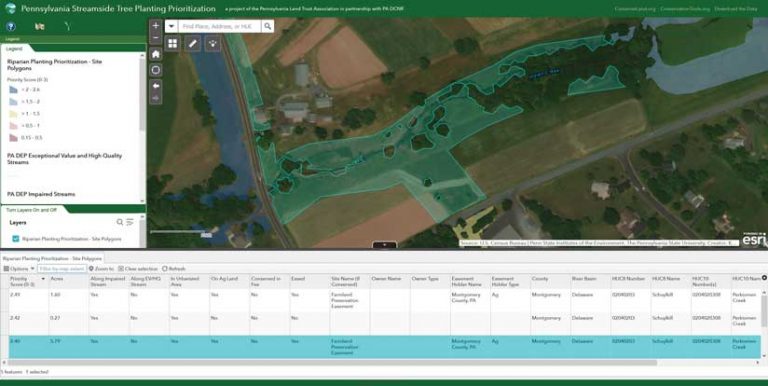Toggle Riparian Planting Prioritization layer checkbox
Screen dimensions: 768x386
16,239
